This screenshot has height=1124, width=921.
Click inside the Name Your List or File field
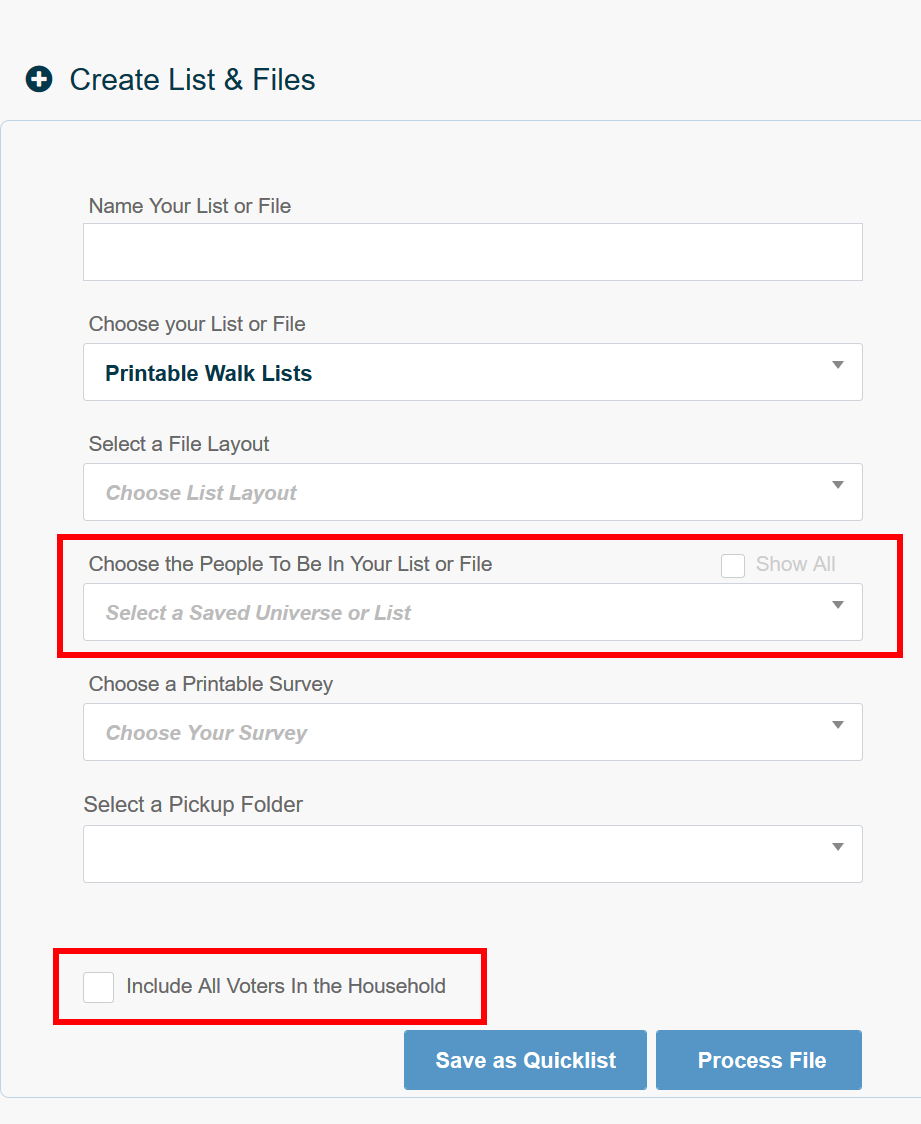point(472,251)
